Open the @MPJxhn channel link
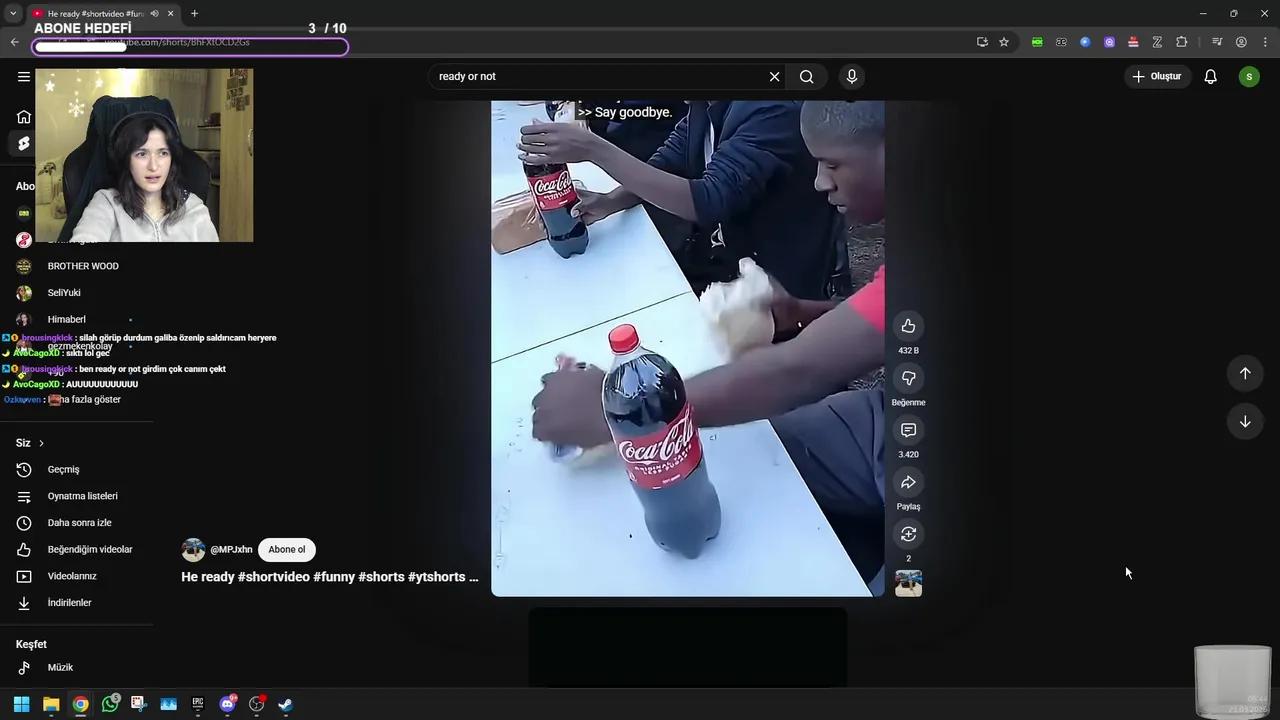This screenshot has width=1280, height=720. click(x=231, y=549)
